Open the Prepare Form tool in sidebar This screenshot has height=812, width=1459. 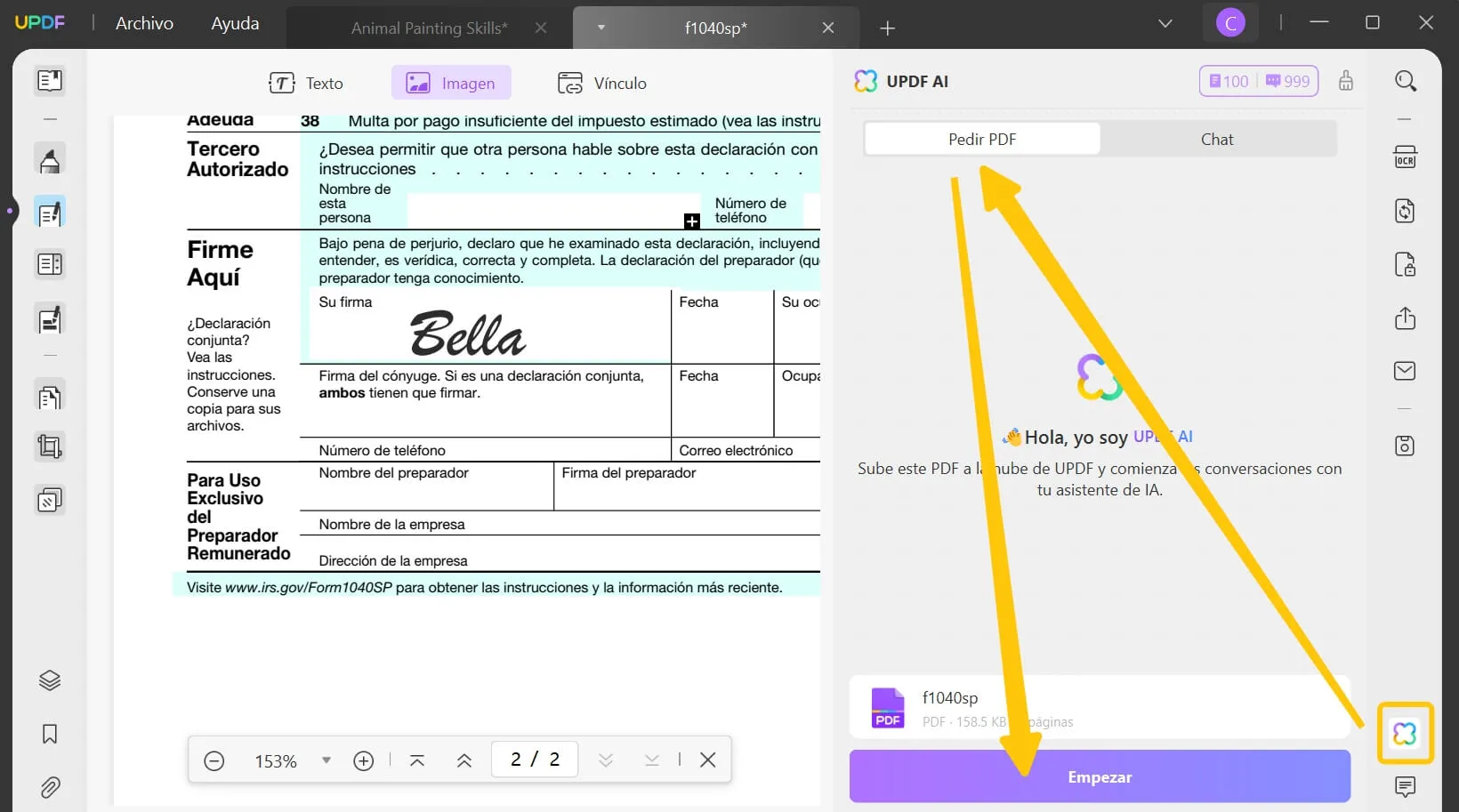[x=50, y=264]
